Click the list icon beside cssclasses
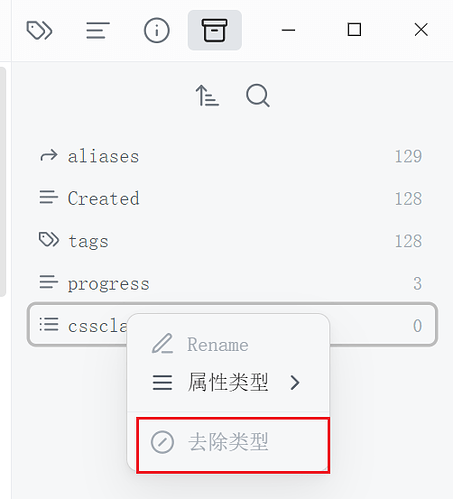453x499 pixels. pos(49,325)
